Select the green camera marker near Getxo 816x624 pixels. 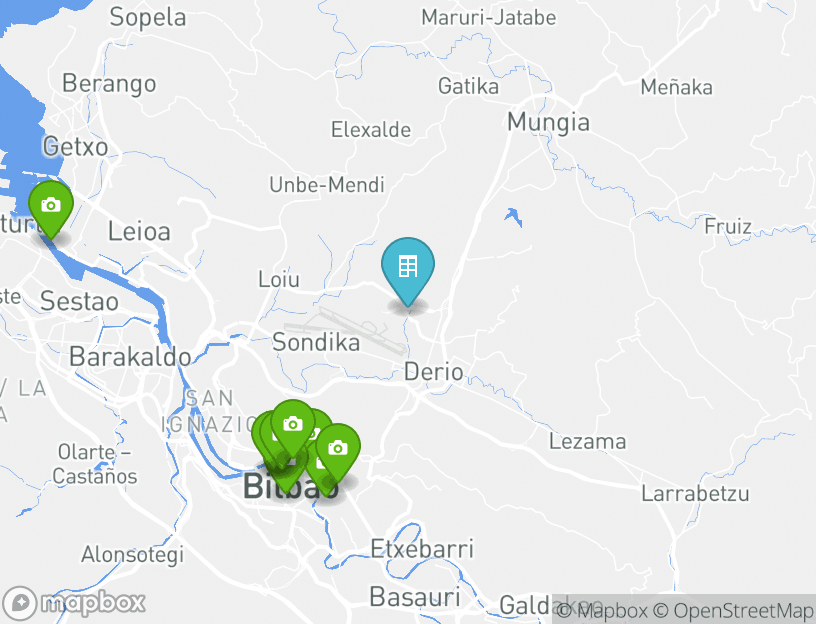tap(50, 209)
